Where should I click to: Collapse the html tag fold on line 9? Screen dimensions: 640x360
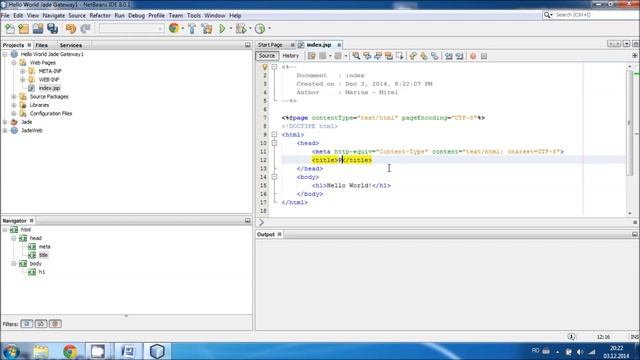(274, 134)
